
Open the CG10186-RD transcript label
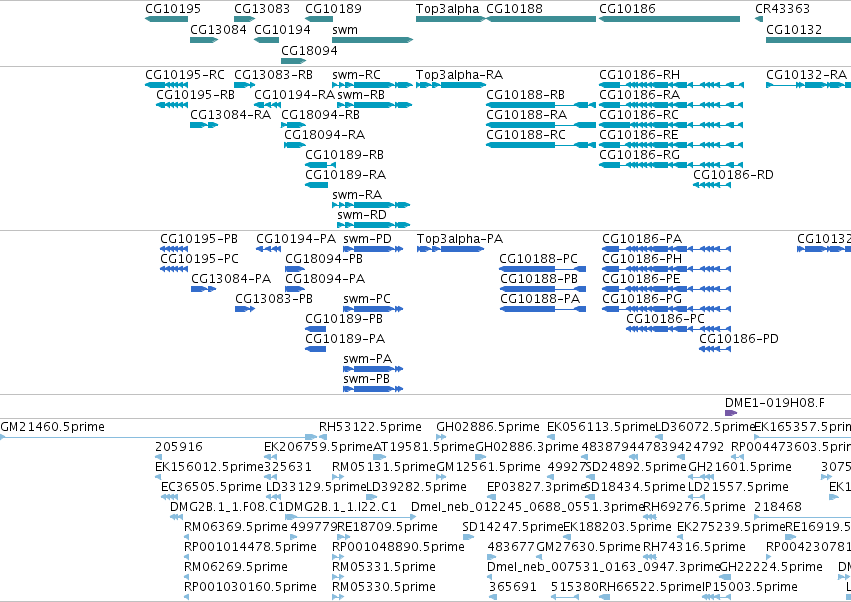click(x=733, y=175)
